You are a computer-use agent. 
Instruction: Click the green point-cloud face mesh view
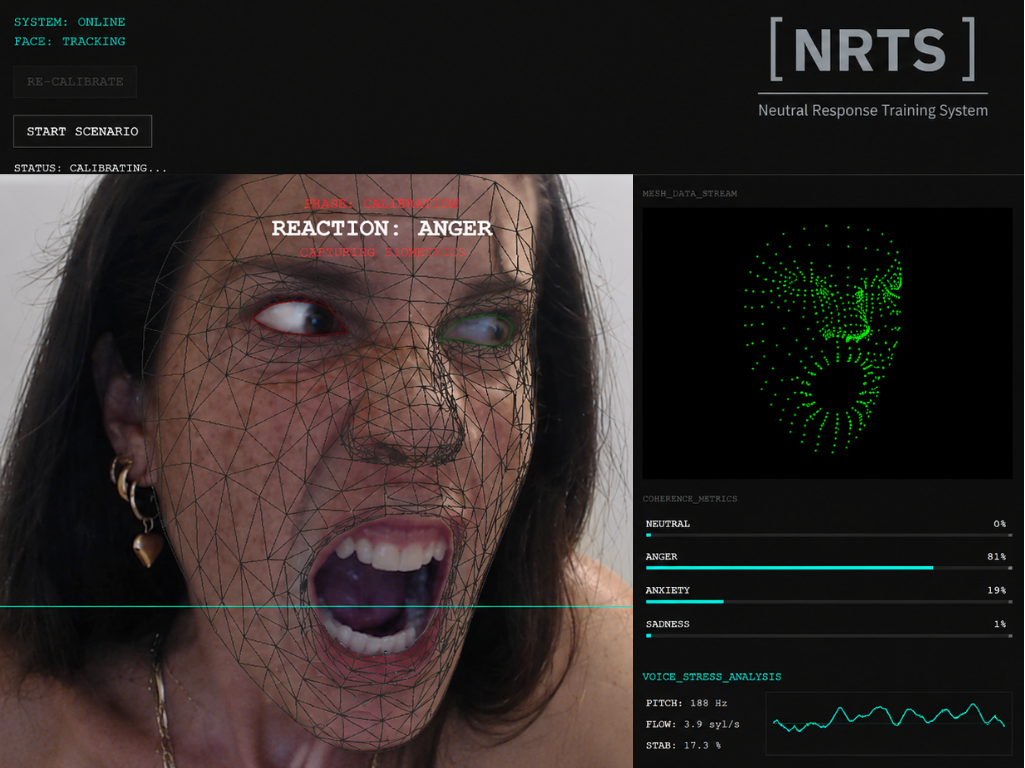click(x=827, y=343)
